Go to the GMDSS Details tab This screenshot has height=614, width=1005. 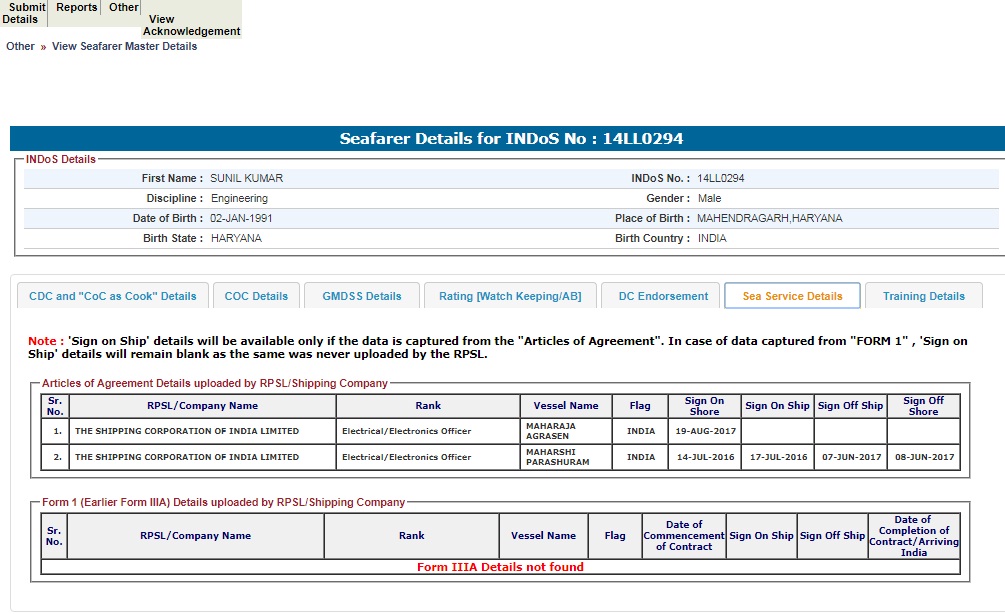[x=361, y=296]
